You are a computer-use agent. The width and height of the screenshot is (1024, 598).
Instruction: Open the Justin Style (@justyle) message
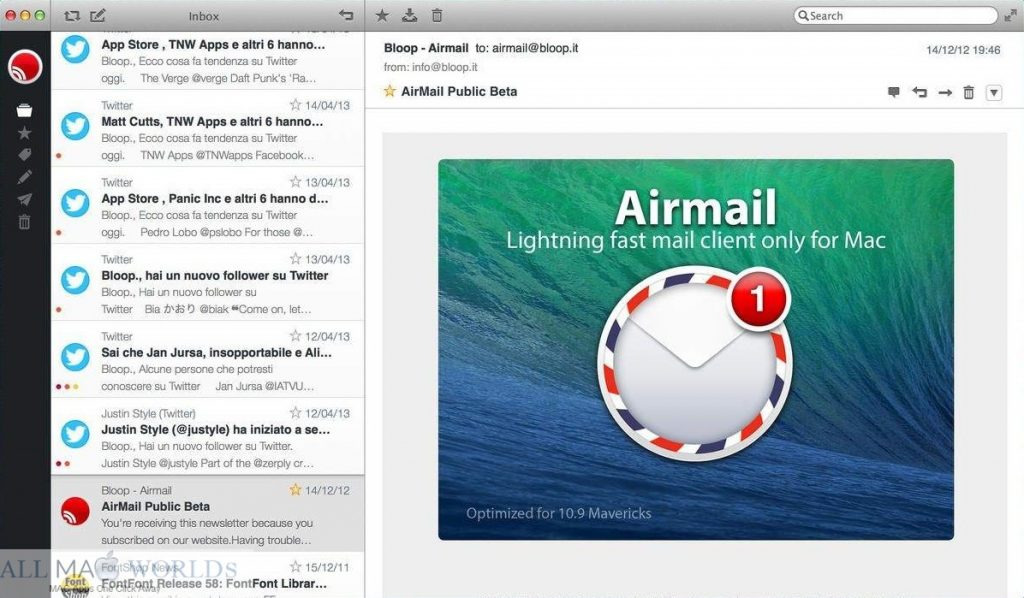pos(208,437)
